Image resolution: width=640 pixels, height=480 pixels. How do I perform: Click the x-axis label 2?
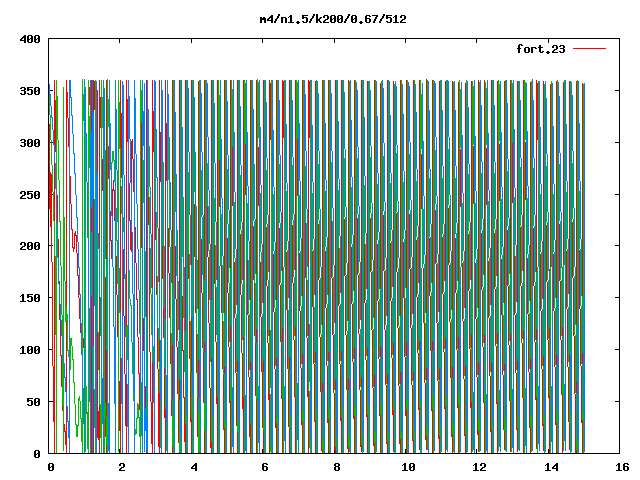click(x=122, y=467)
